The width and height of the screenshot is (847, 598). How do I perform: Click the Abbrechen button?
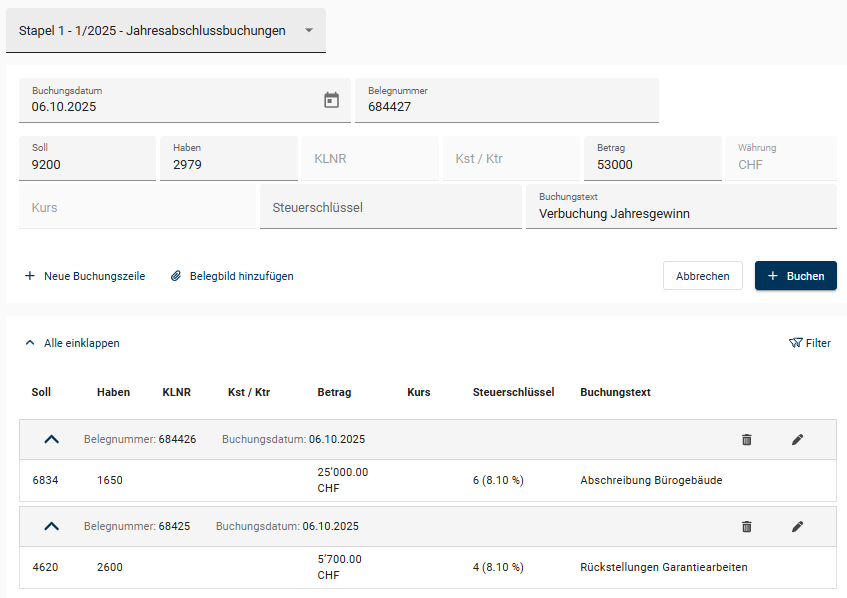point(702,276)
